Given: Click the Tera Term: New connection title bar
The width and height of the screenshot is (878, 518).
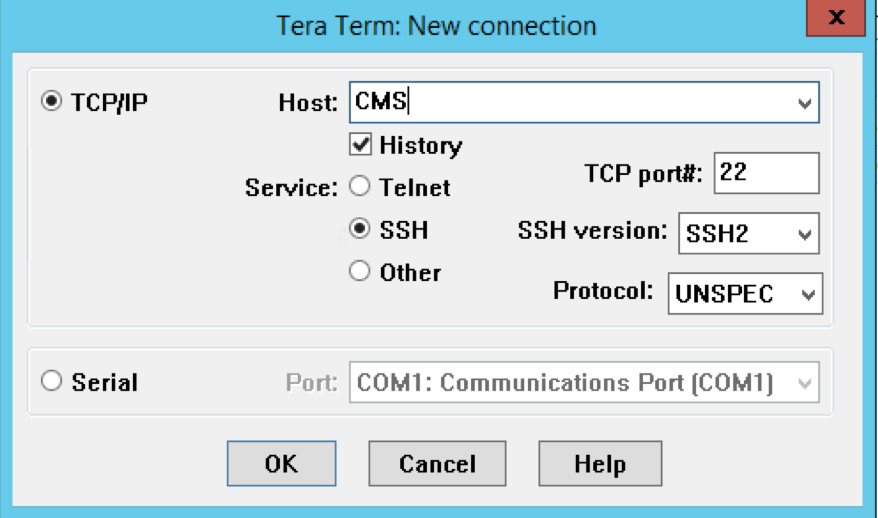Looking at the screenshot, I should (436, 26).
